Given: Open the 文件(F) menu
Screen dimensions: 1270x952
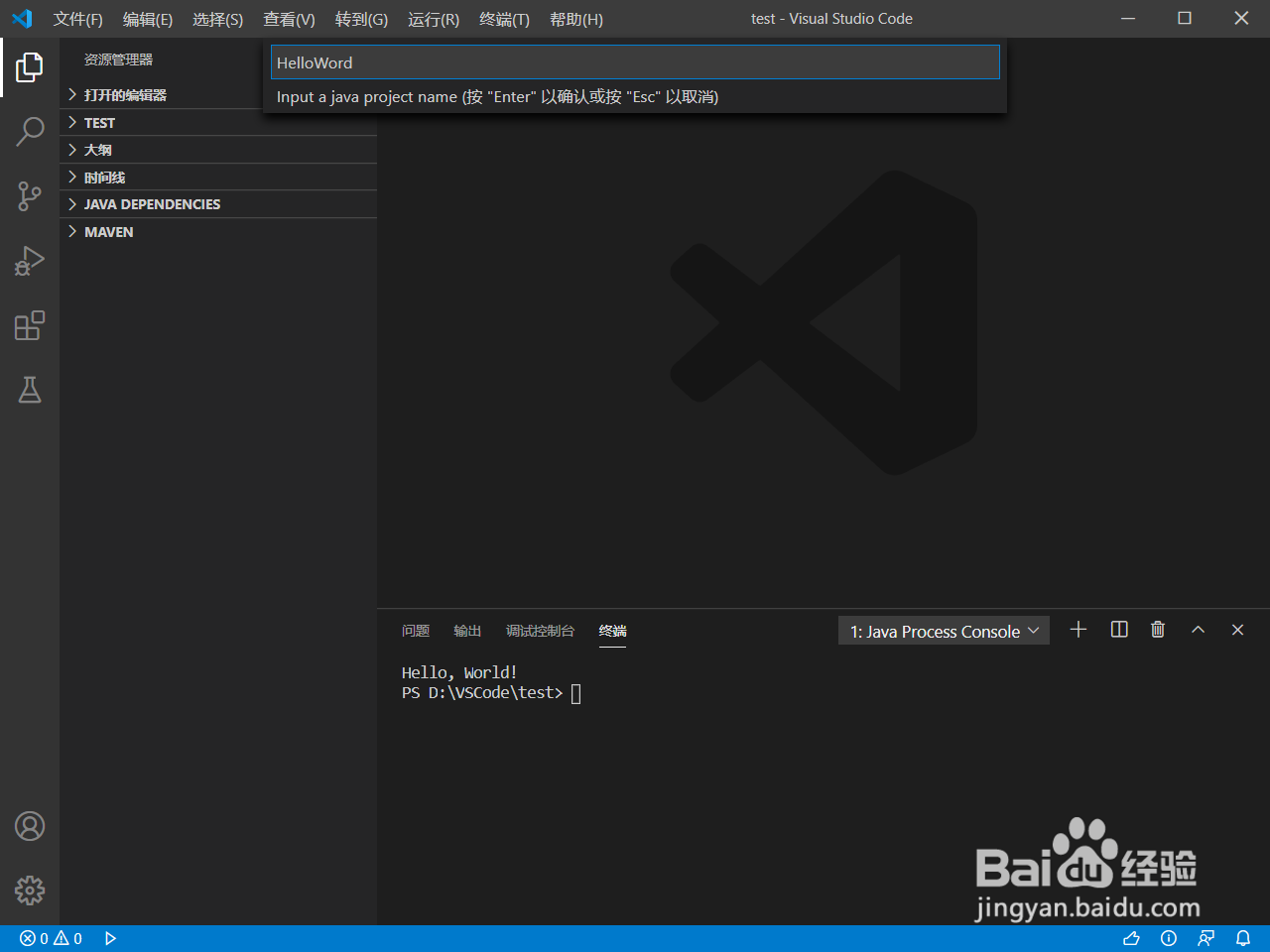Looking at the screenshot, I should (x=77, y=20).
